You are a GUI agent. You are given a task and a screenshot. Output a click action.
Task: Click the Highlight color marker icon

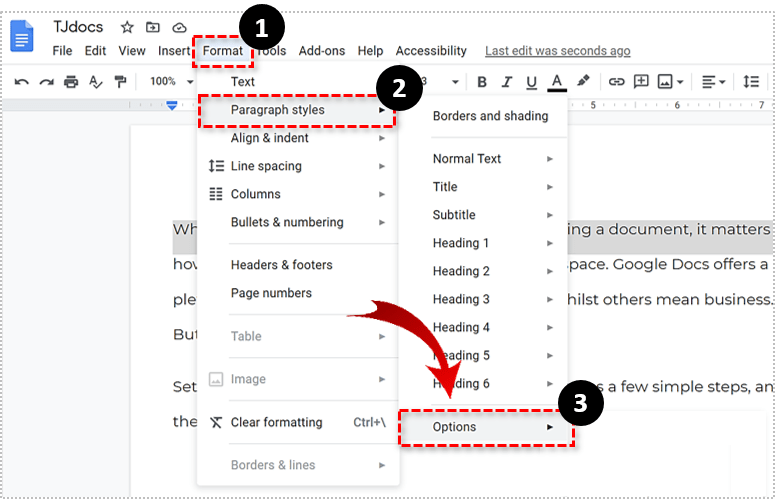coord(583,82)
